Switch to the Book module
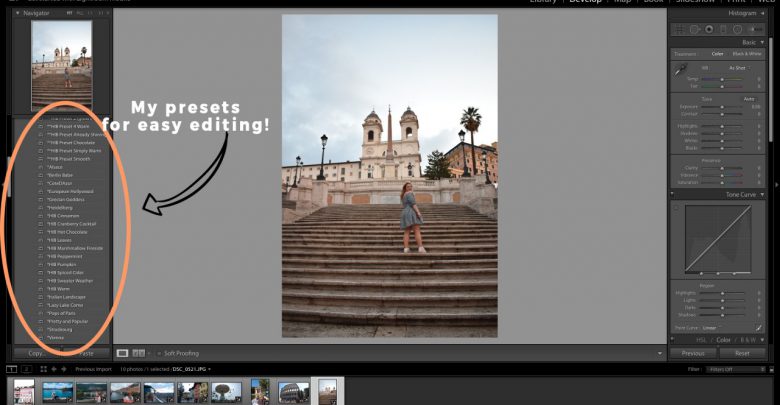Image resolution: width=780 pixels, height=405 pixels. 653,1
